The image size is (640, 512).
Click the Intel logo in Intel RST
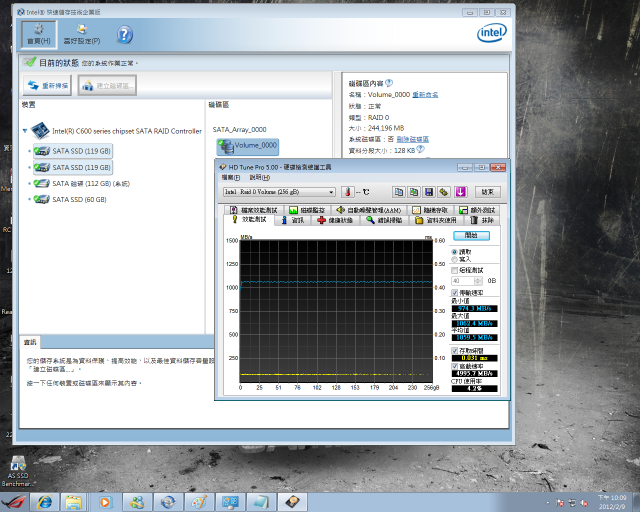pos(491,33)
